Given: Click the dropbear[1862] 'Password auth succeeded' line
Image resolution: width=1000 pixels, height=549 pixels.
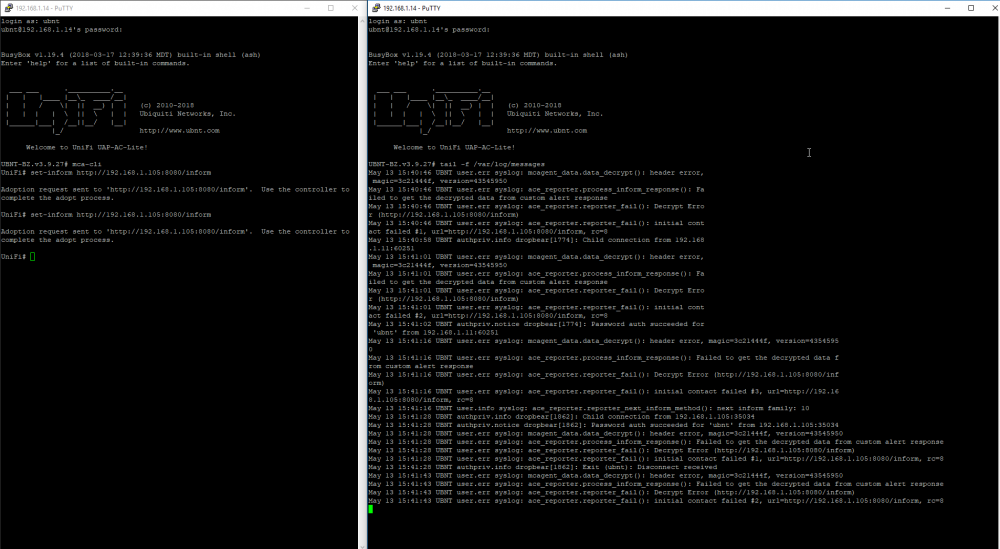Looking at the screenshot, I should coord(603,425).
